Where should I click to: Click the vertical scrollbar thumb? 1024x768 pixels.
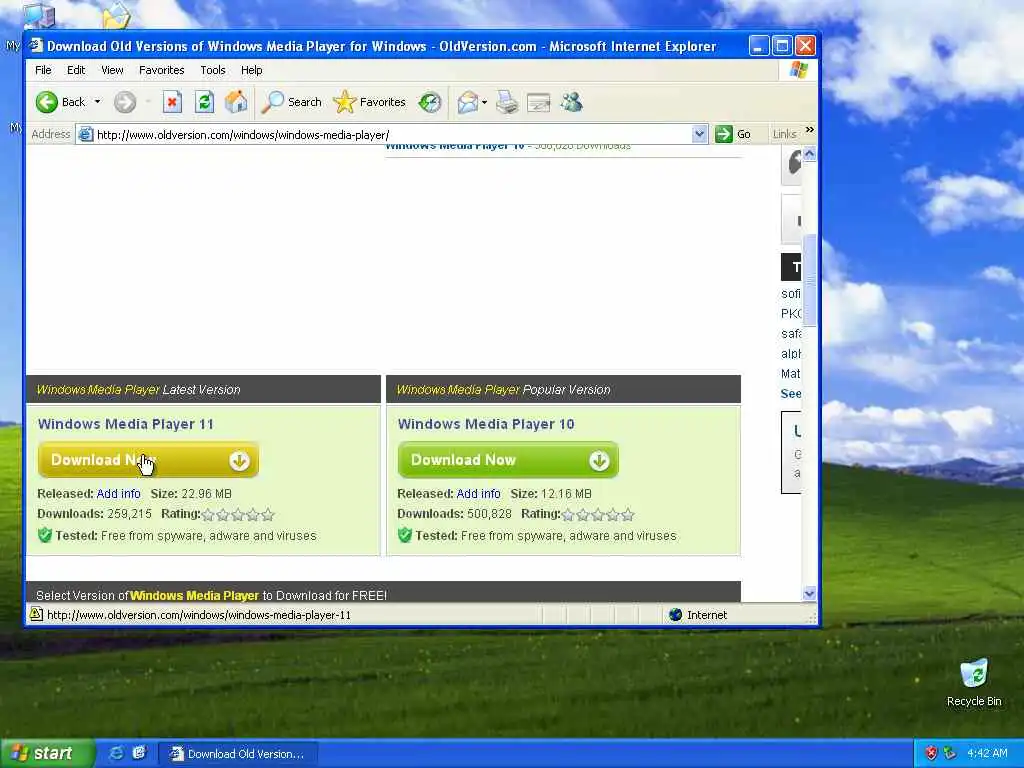coord(809,280)
